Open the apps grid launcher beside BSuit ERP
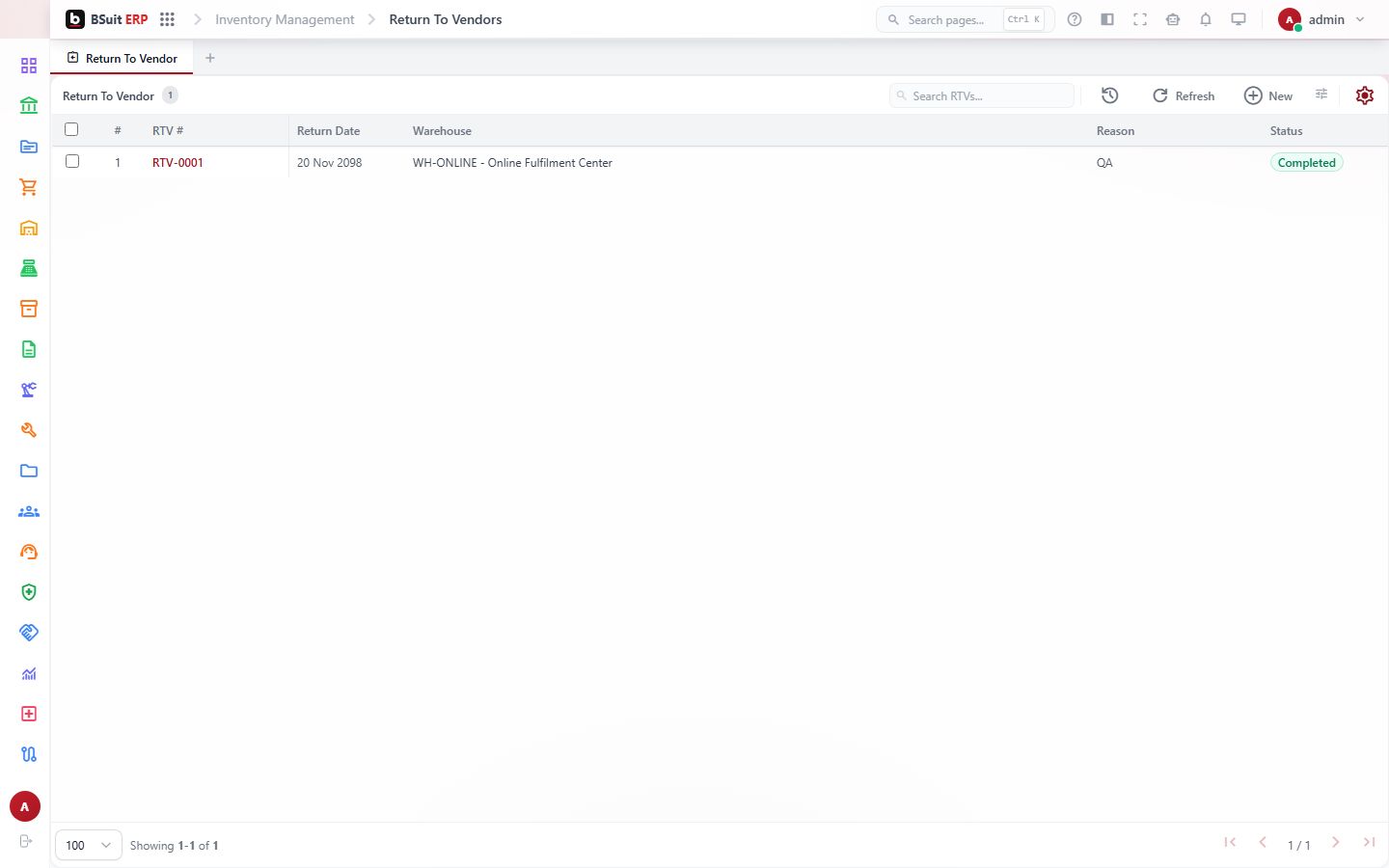The height and width of the screenshot is (868, 1389). (x=167, y=19)
